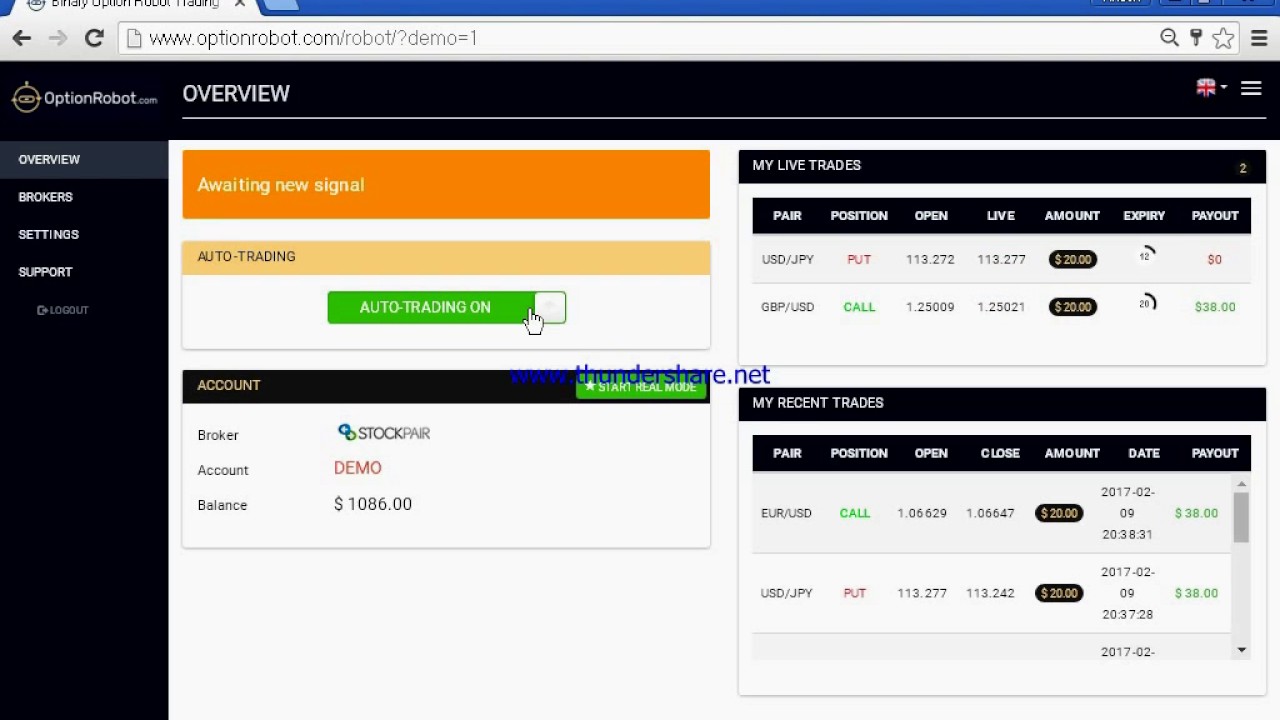Screen dimensions: 1280x720
Task: Click USD/JPY pair in live trades
Action: [x=787, y=259]
